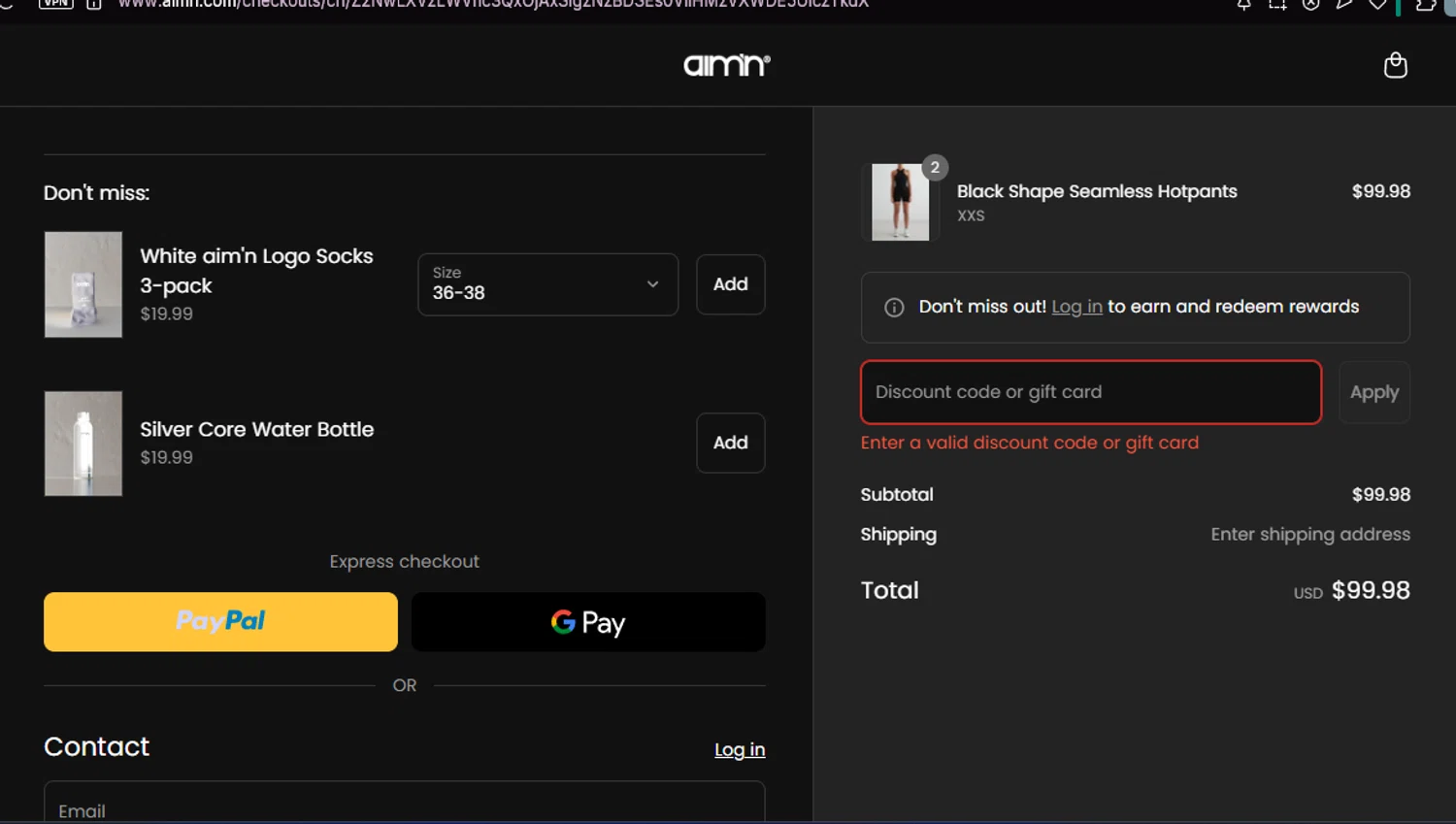Image resolution: width=1456 pixels, height=824 pixels.
Task: Click the Don't miss: heading
Action: [96, 192]
